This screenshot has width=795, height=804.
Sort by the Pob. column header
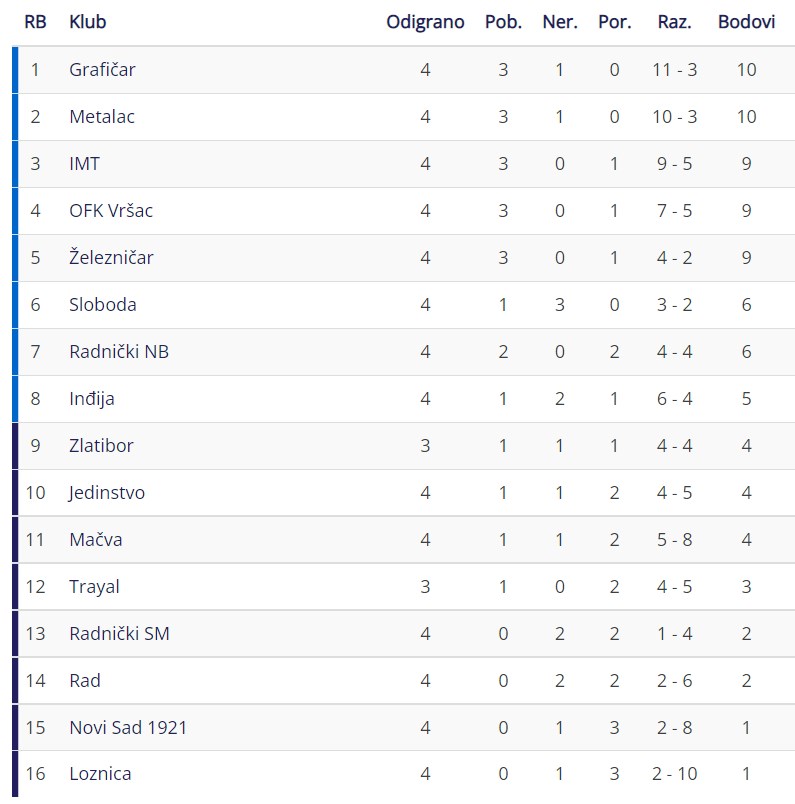503,22
